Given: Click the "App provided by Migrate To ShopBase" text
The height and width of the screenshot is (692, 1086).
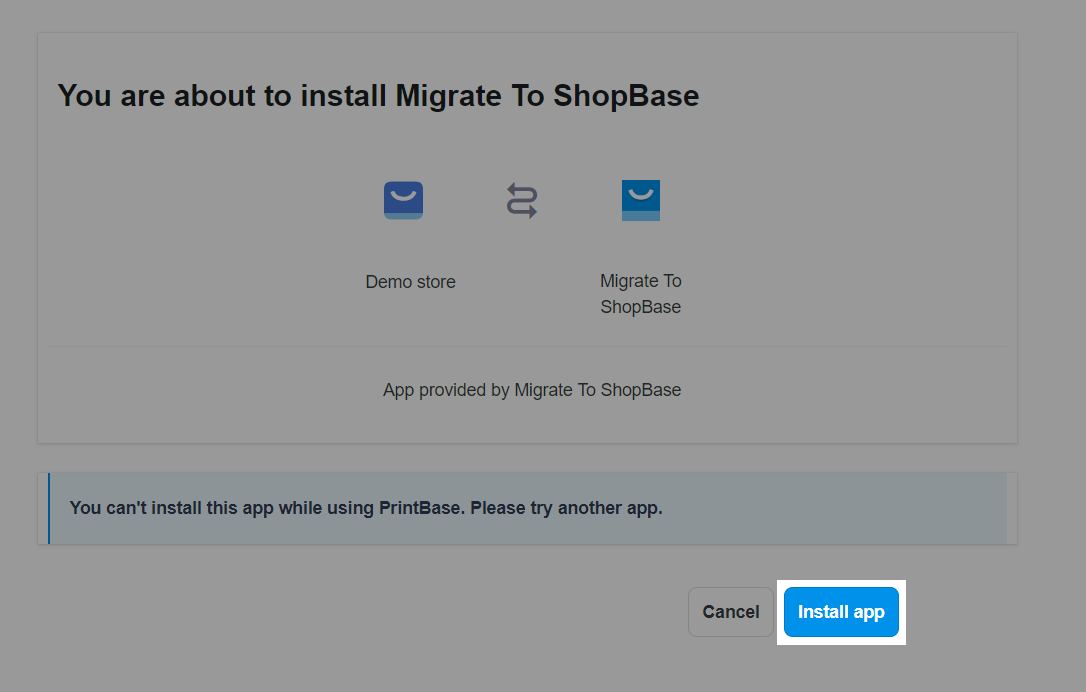Looking at the screenshot, I should click(532, 390).
